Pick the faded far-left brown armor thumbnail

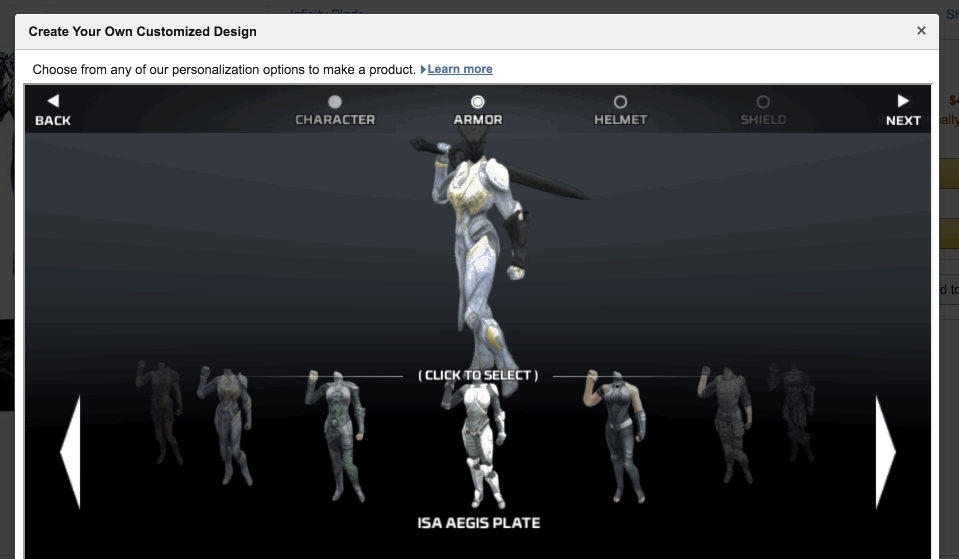point(160,413)
